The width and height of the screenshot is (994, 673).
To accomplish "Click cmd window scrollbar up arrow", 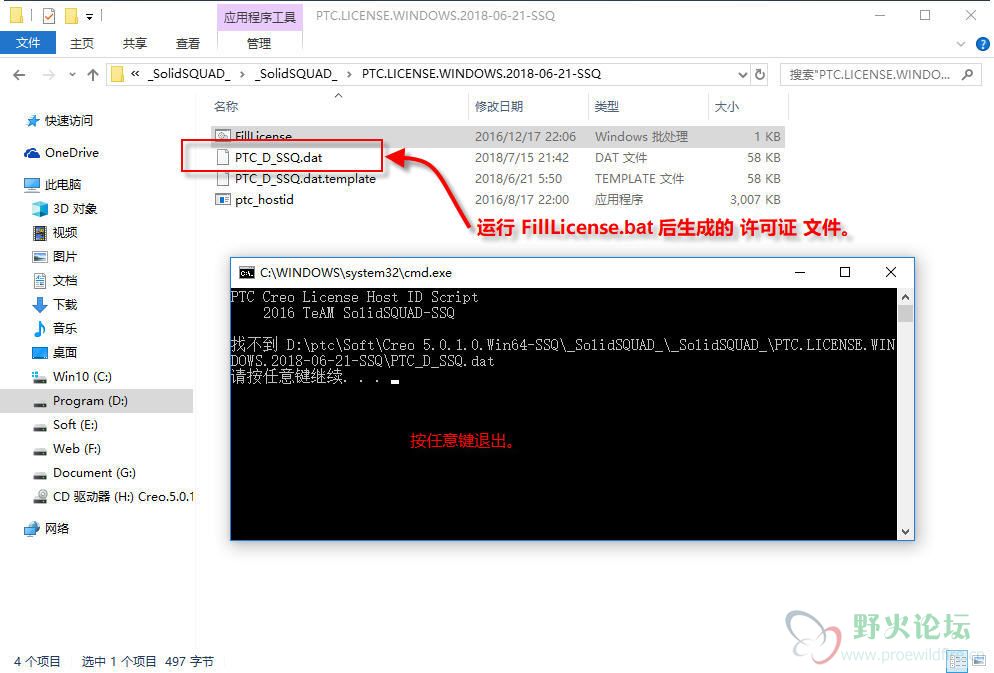I will tap(905, 297).
